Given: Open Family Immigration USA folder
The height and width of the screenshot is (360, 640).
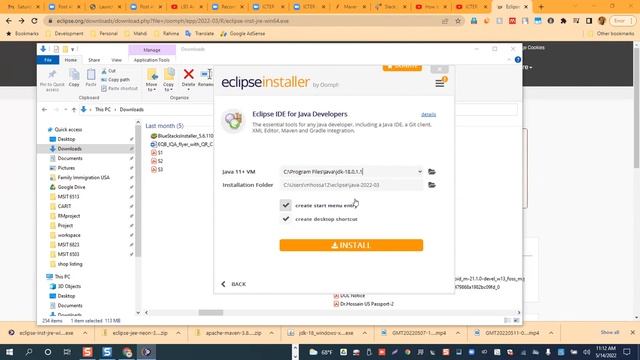Looking at the screenshot, I should click(x=83, y=178).
